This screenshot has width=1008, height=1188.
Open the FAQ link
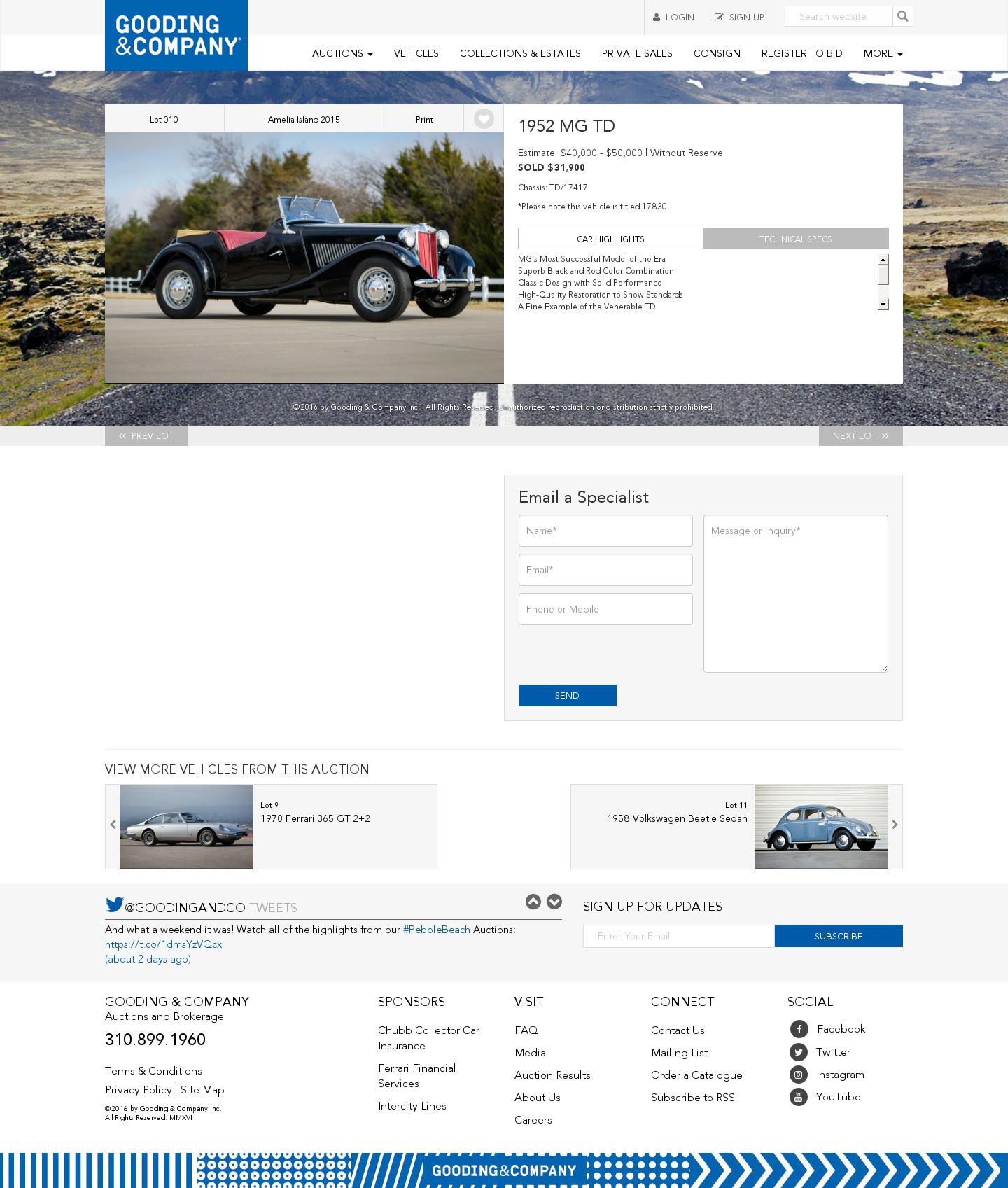coord(526,1030)
